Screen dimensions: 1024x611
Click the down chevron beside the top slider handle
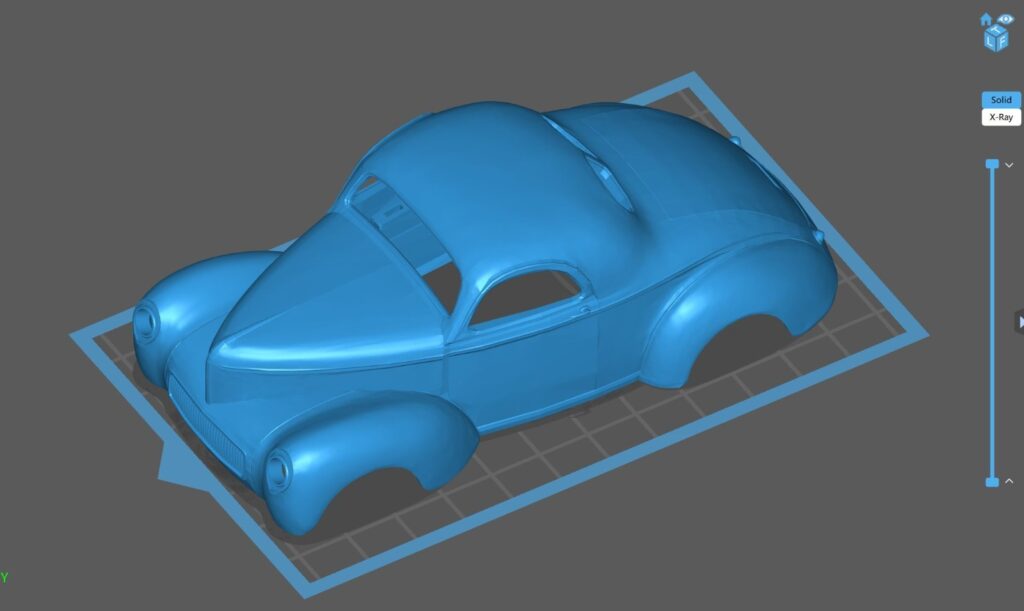pyautogui.click(x=1009, y=165)
